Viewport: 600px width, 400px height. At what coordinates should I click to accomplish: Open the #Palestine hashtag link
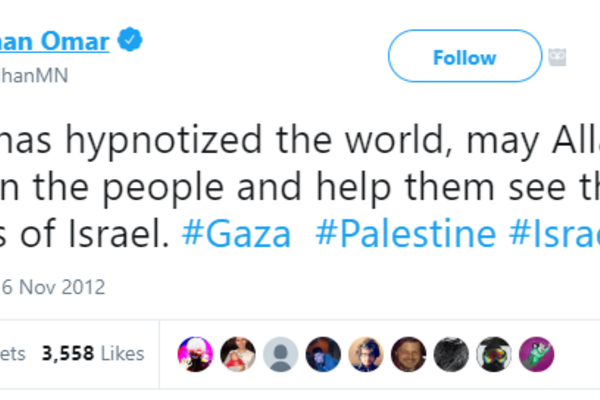click(x=405, y=234)
